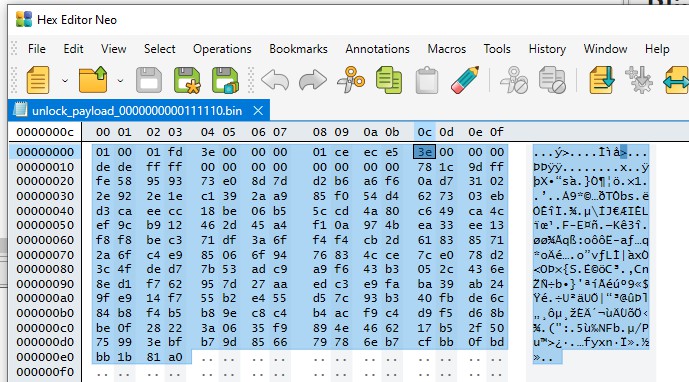The width and height of the screenshot is (689, 382).
Task: Expand the New file dropdown arrow
Action: (65, 80)
